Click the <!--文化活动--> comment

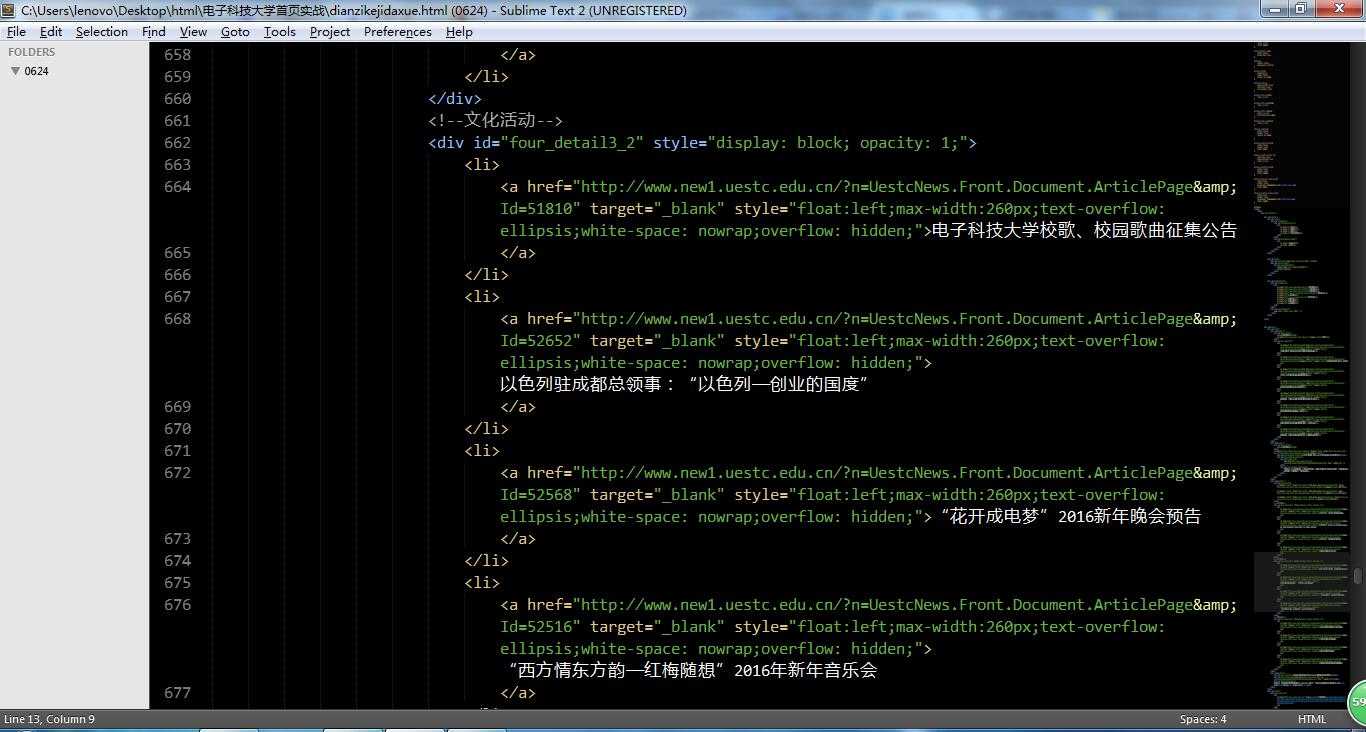[x=496, y=121]
